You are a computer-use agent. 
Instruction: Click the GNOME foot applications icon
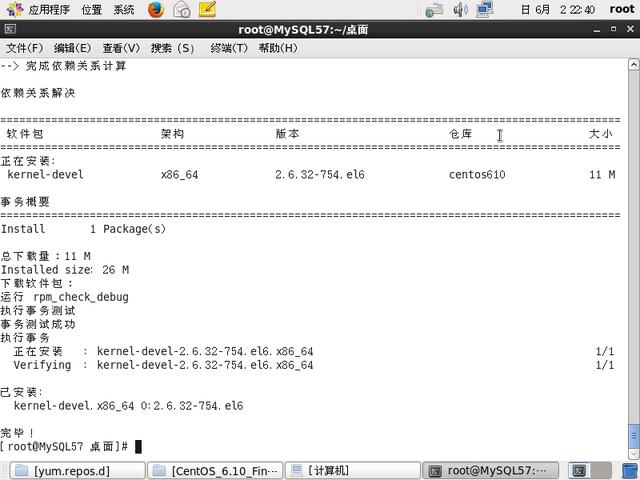(x=15, y=9)
